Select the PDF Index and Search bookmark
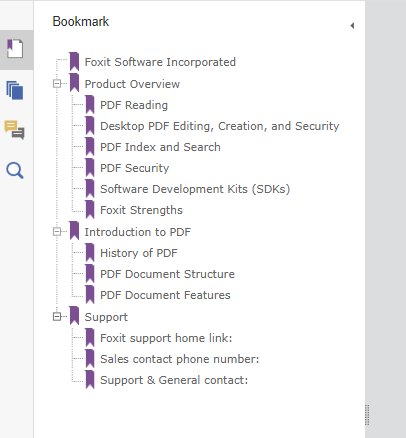 pos(160,147)
